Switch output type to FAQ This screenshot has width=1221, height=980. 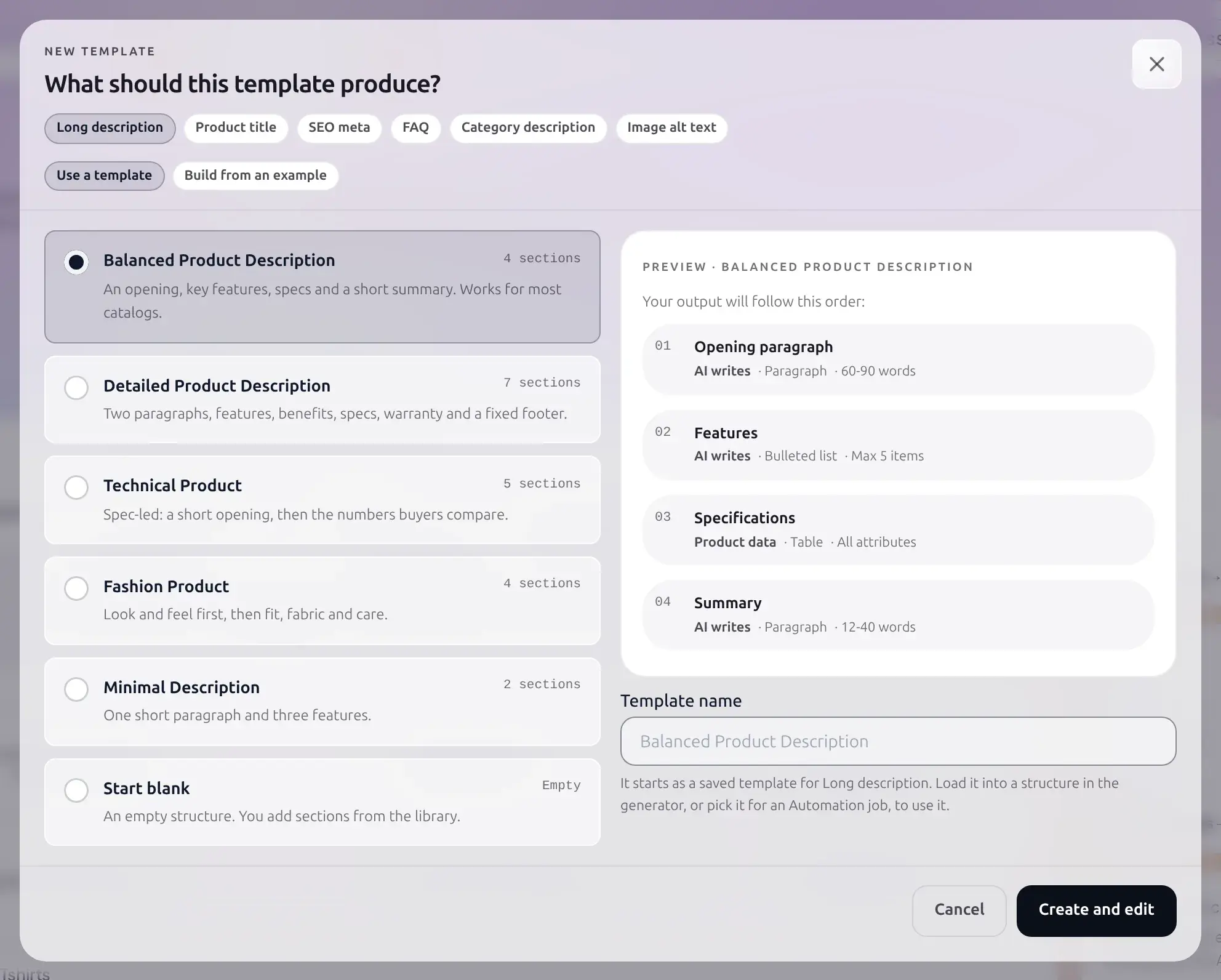pyautogui.click(x=415, y=128)
